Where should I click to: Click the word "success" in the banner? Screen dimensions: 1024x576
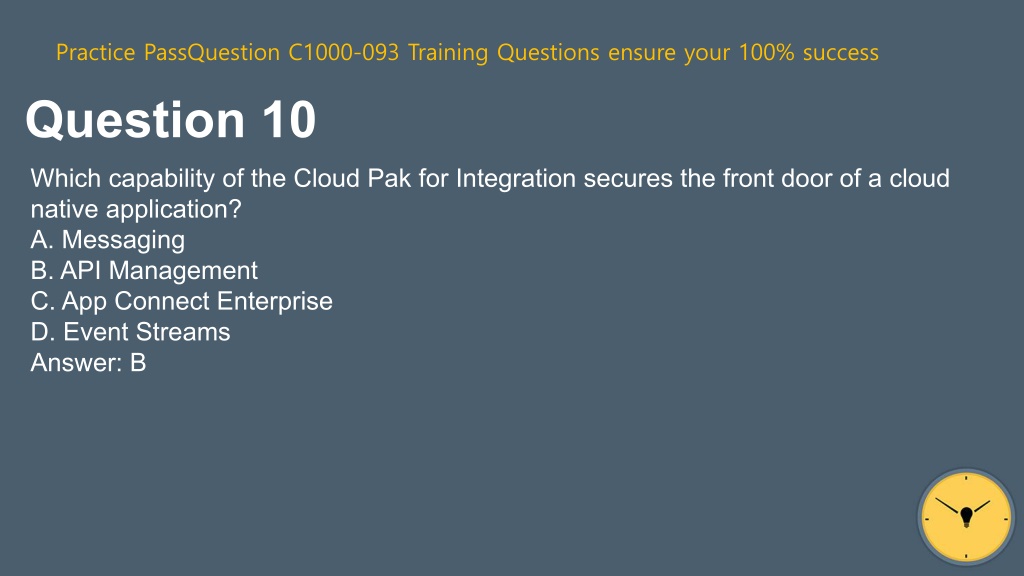[x=840, y=52]
